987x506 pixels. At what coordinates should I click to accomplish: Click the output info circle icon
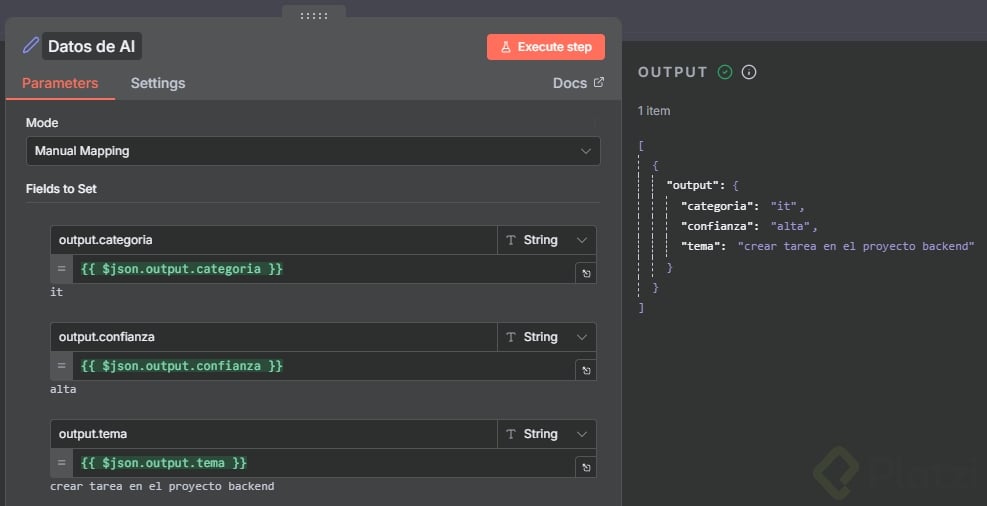748,72
